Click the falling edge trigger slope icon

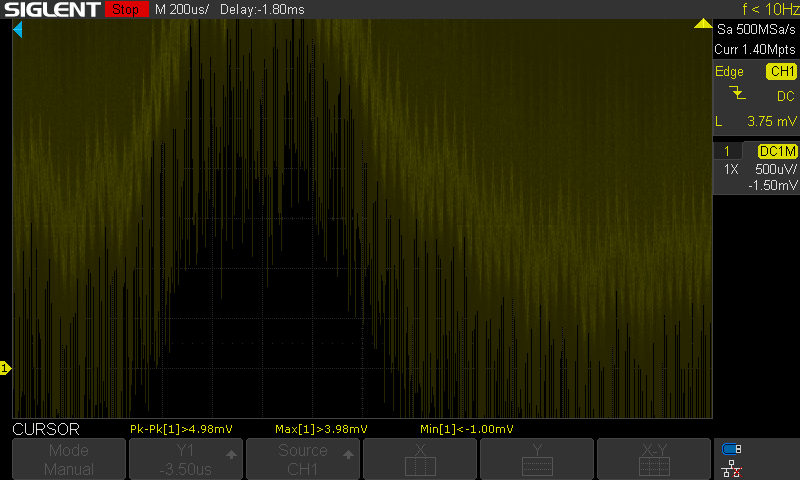point(737,93)
